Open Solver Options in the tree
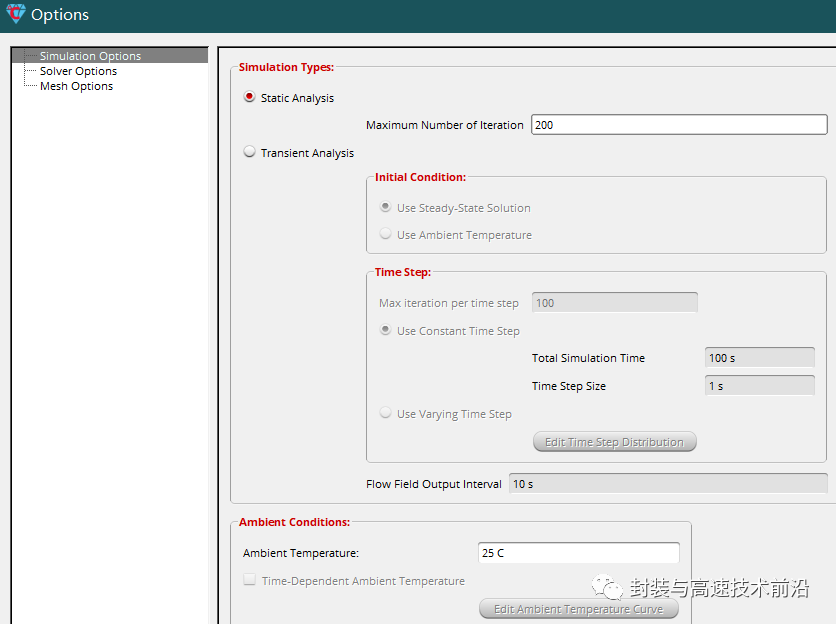Image resolution: width=836 pixels, height=624 pixels. (78, 71)
